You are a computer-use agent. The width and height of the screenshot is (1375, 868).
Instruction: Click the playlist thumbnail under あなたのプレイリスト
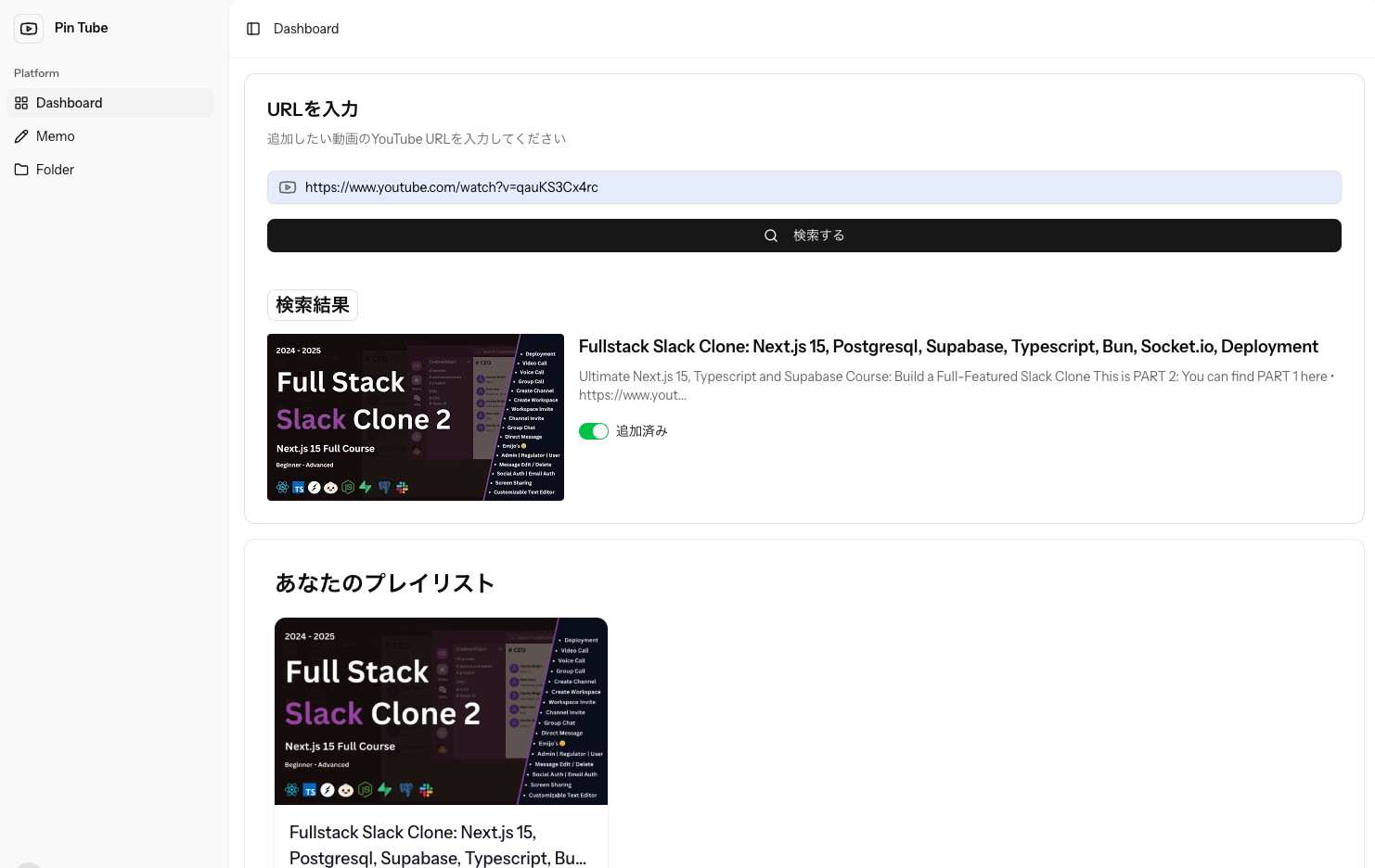441,710
